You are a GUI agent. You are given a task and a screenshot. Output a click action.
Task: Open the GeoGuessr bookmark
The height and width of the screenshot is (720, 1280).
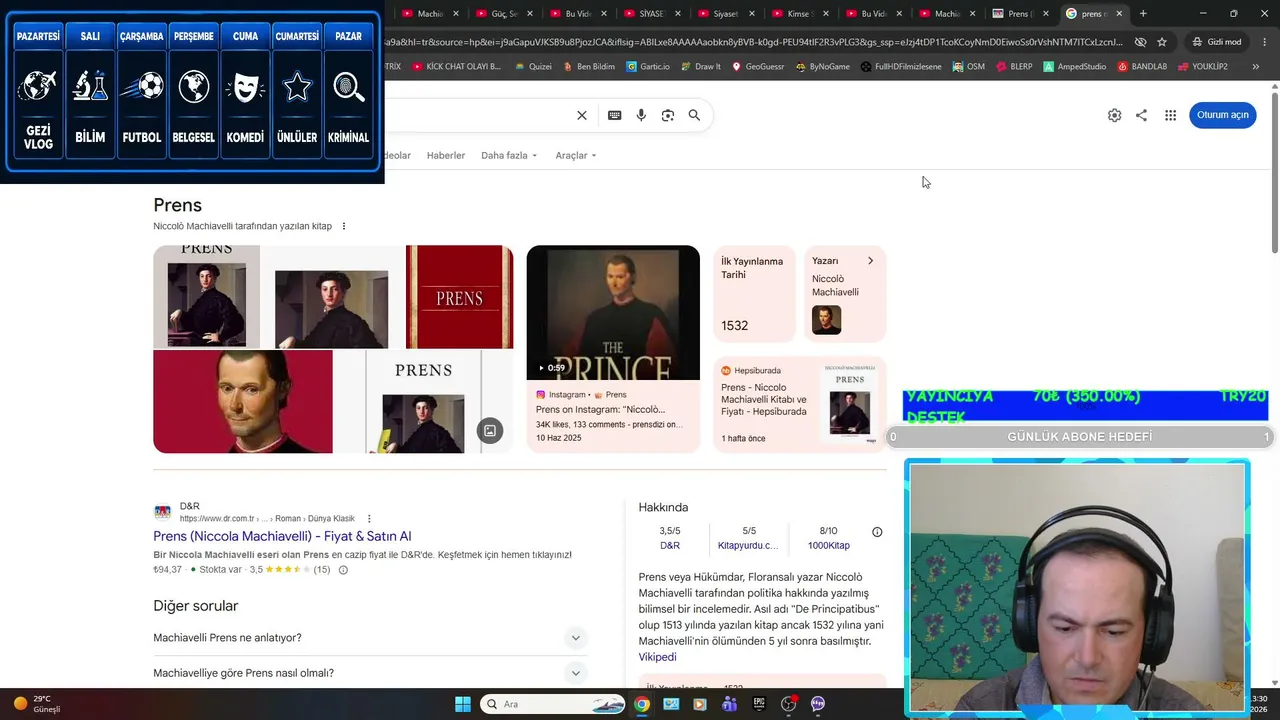[x=758, y=66]
